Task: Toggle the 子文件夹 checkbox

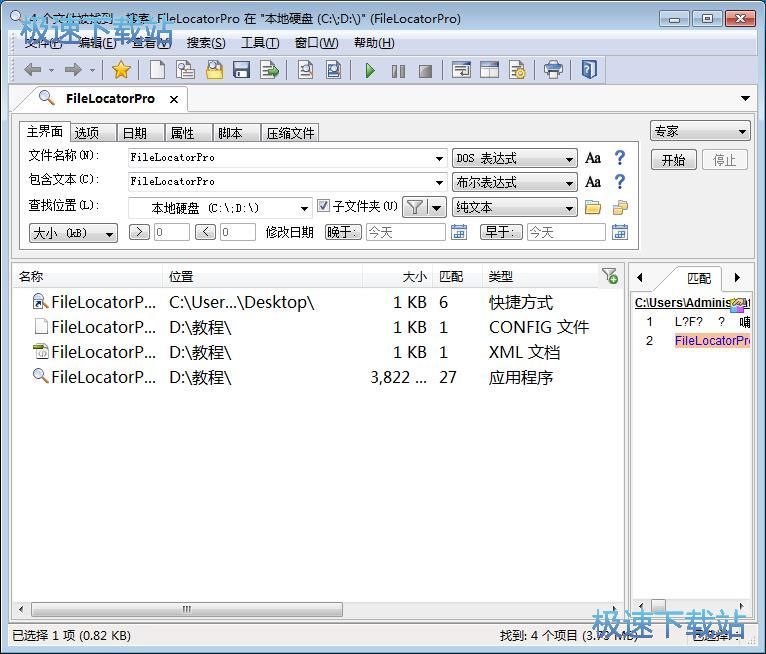Action: pos(323,207)
